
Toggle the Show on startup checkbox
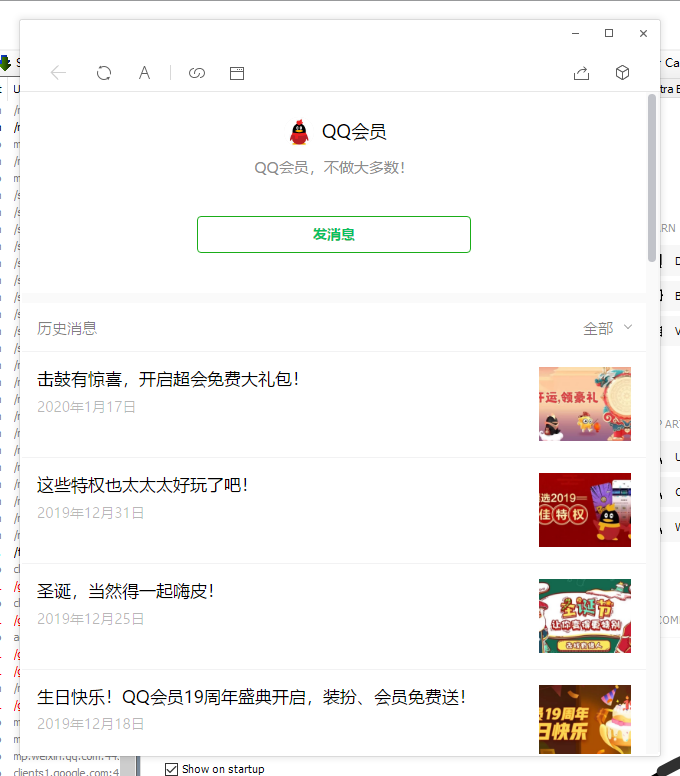coord(171,769)
